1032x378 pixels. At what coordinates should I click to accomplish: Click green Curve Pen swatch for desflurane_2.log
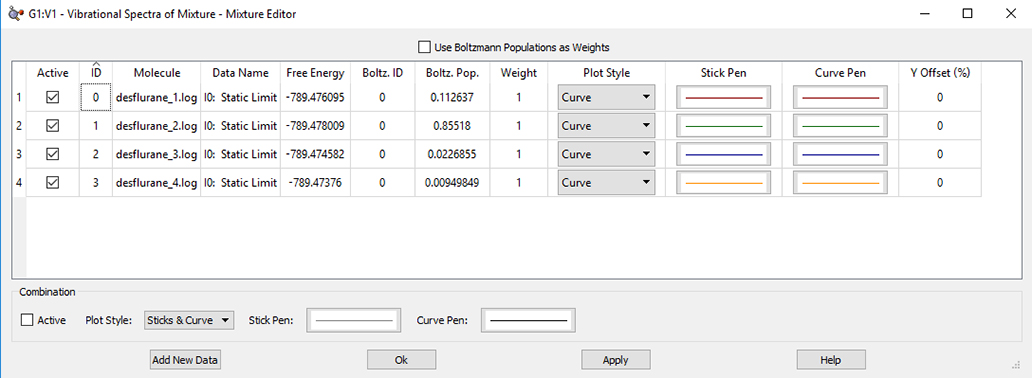(840, 126)
